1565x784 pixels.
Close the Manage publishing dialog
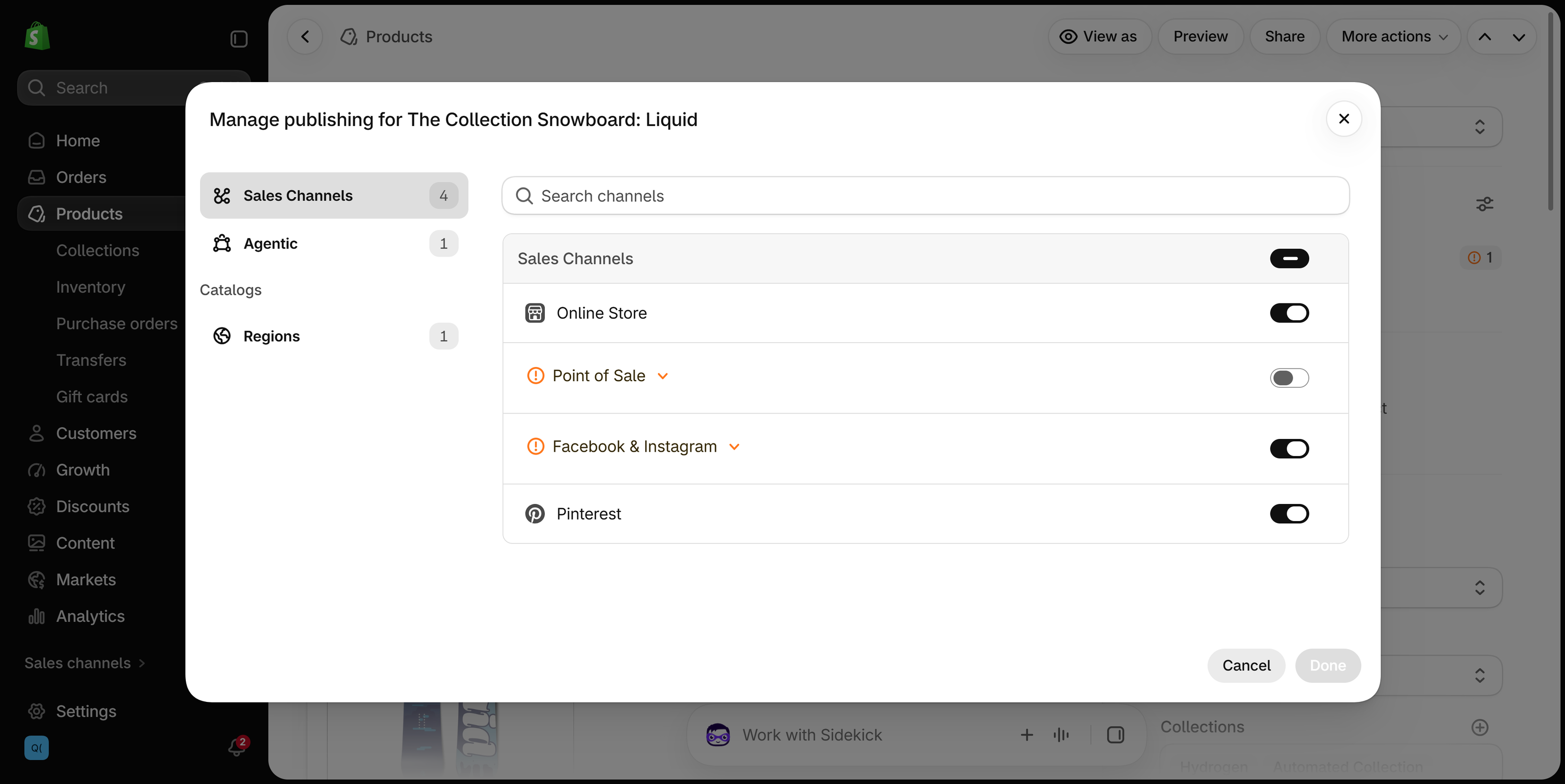1344,119
